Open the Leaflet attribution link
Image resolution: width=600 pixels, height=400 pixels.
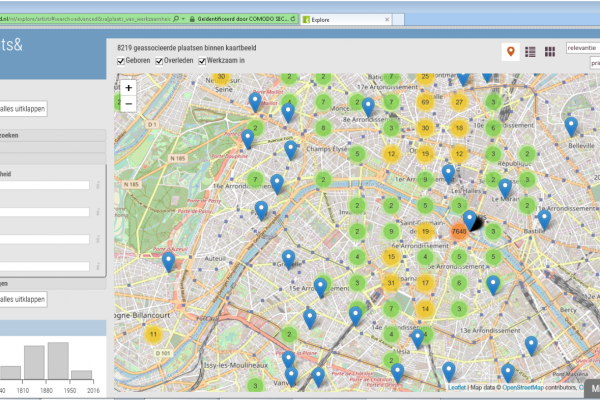pyautogui.click(x=456, y=385)
